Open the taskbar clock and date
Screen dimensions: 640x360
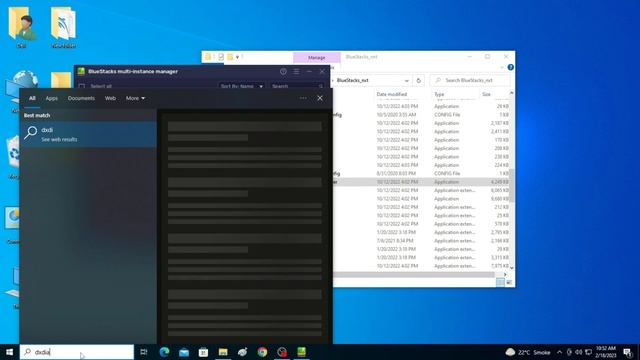606,352
